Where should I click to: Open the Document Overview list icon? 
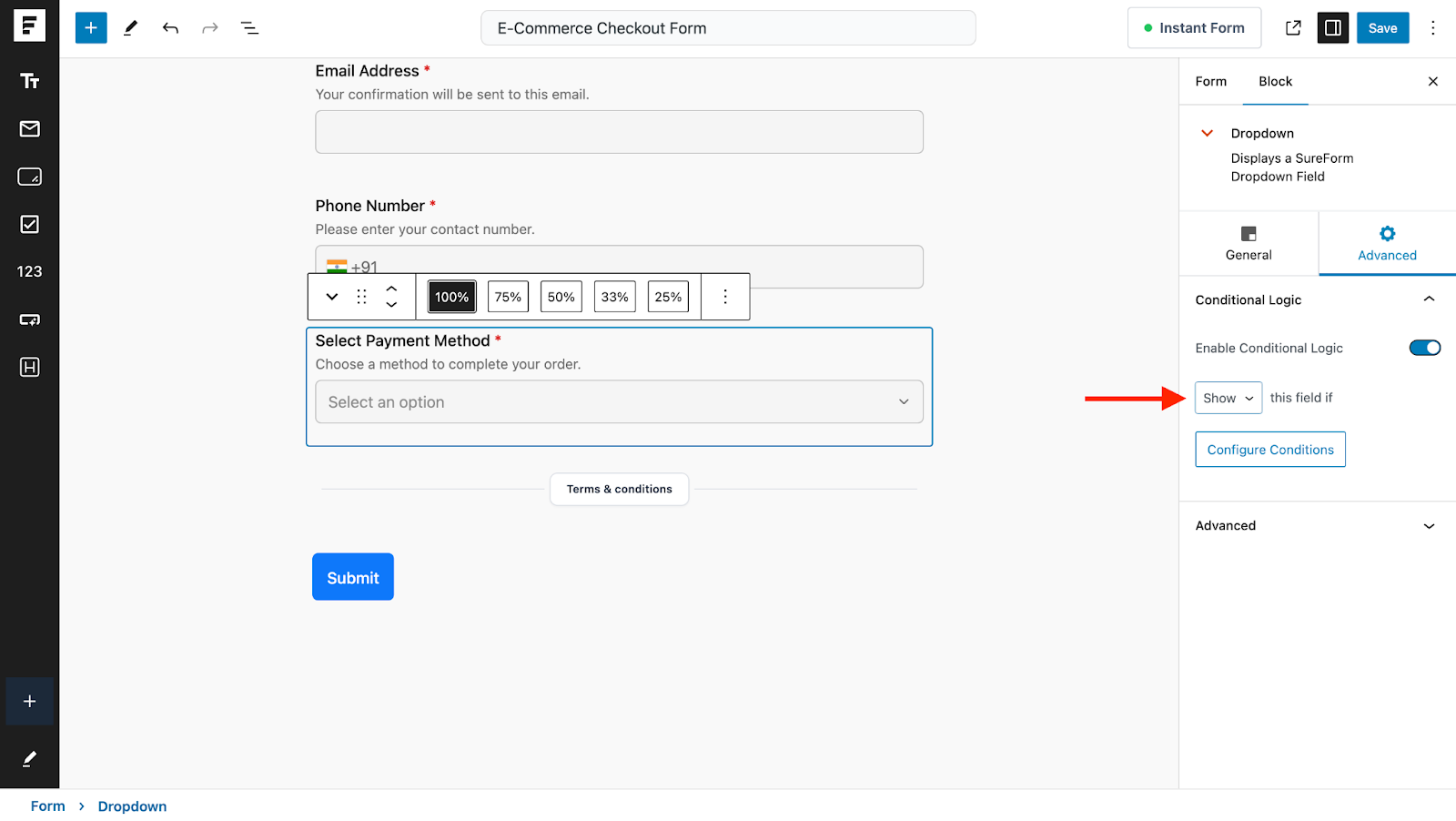249,27
